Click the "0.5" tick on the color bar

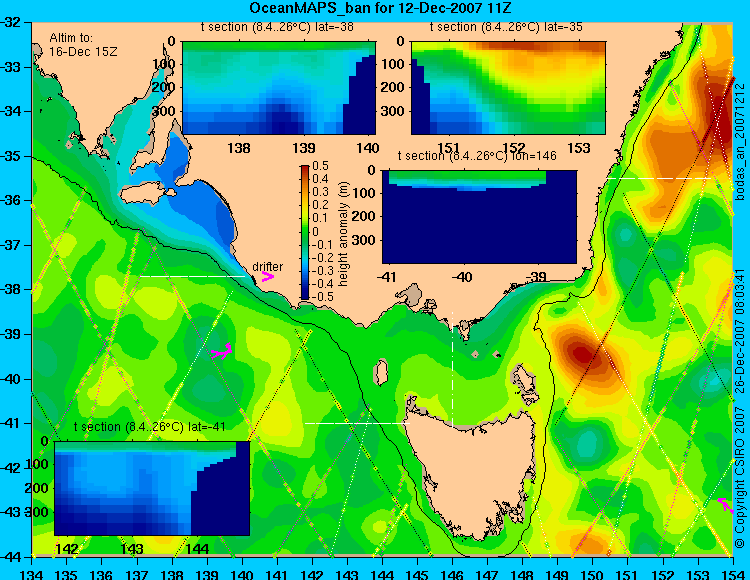click(x=320, y=166)
